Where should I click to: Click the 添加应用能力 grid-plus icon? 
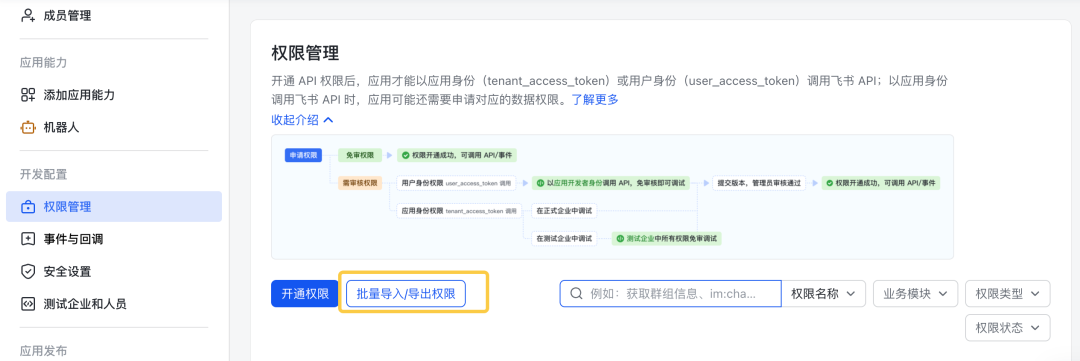tap(28, 95)
